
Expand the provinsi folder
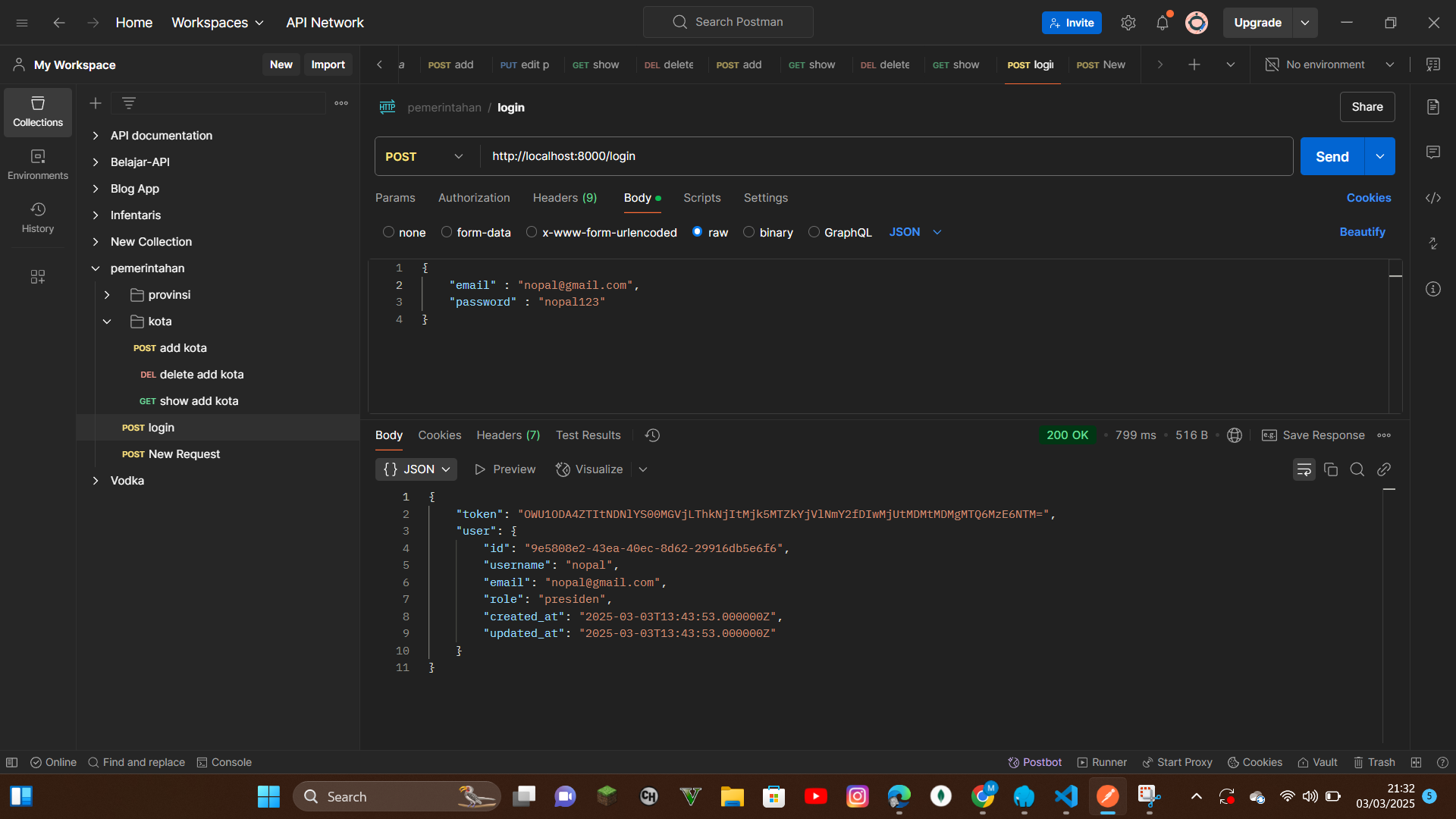(107, 295)
